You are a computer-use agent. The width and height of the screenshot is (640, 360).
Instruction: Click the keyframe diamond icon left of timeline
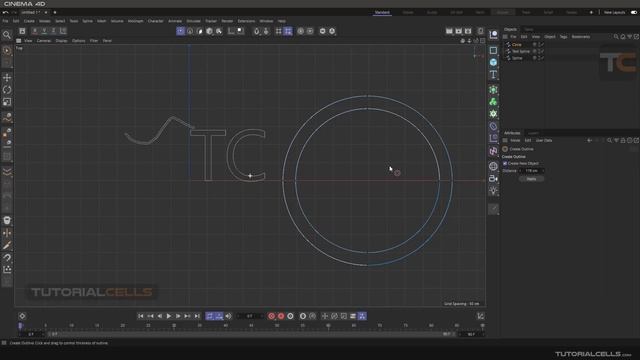coord(22,316)
